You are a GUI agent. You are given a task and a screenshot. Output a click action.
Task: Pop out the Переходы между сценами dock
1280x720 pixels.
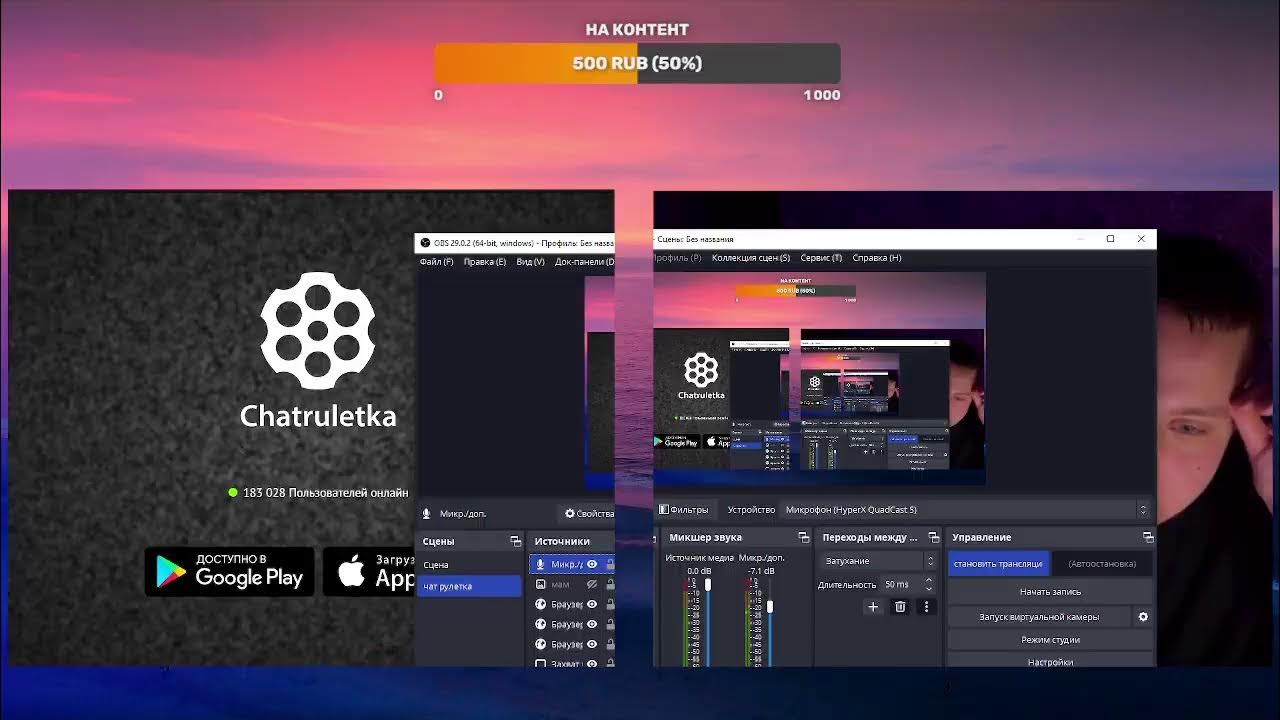(934, 538)
